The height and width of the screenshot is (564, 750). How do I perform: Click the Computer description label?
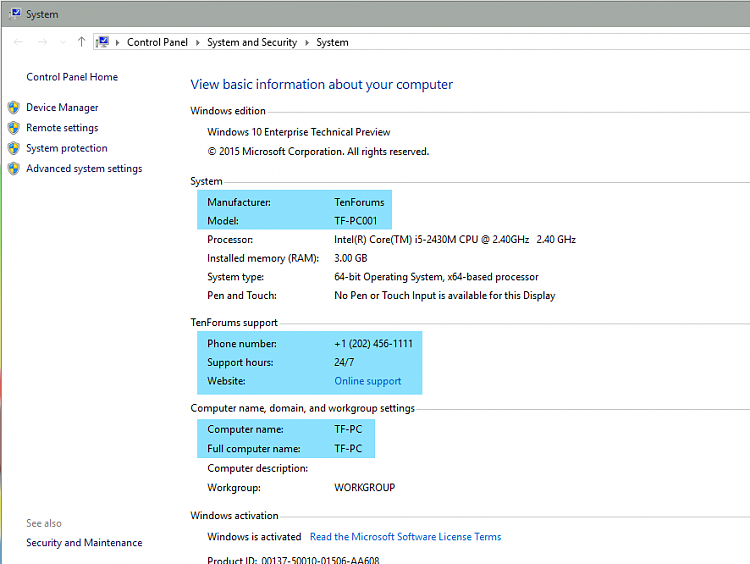point(257,468)
